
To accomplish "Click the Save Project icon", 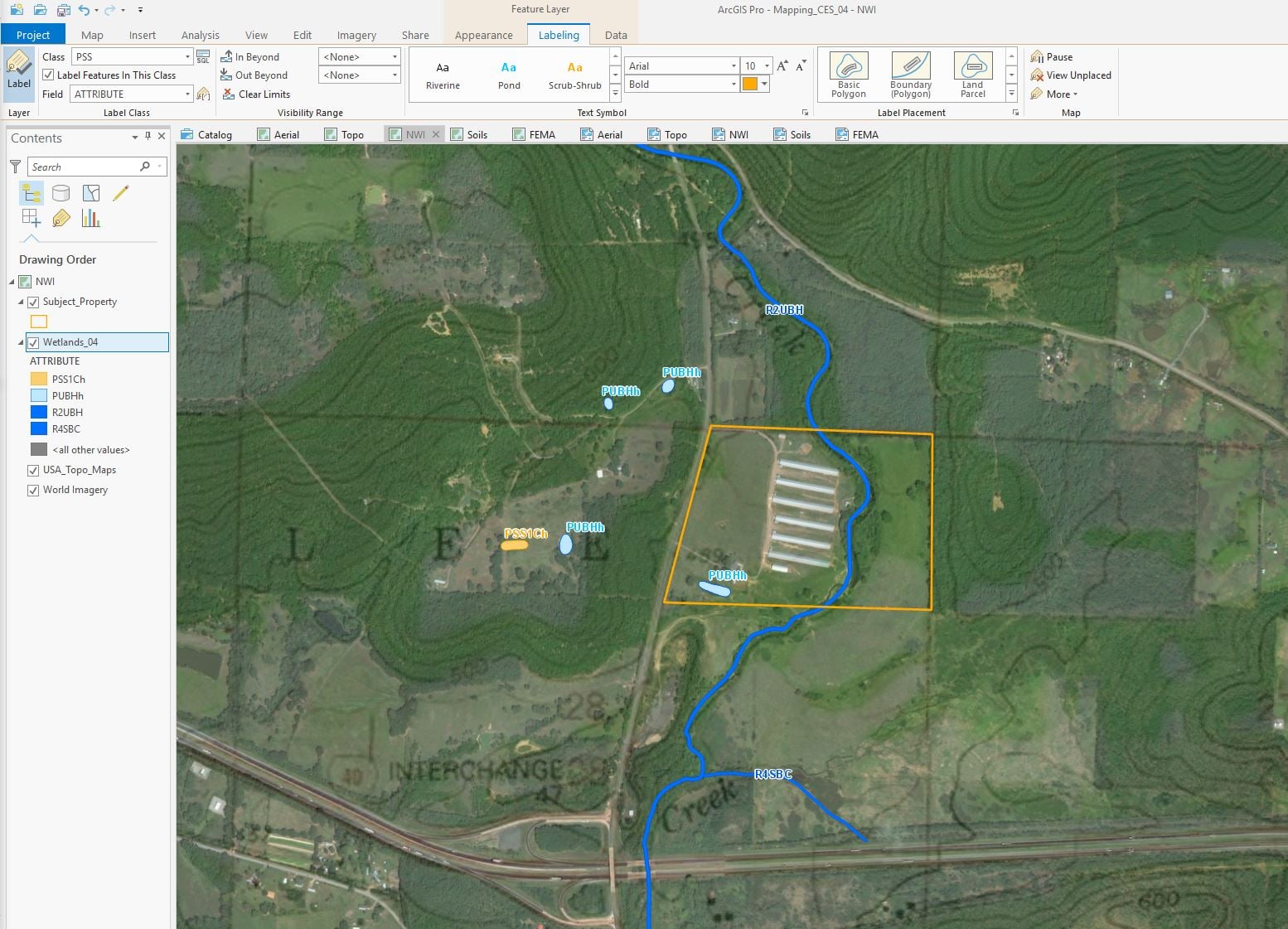I will pyautogui.click(x=63, y=10).
